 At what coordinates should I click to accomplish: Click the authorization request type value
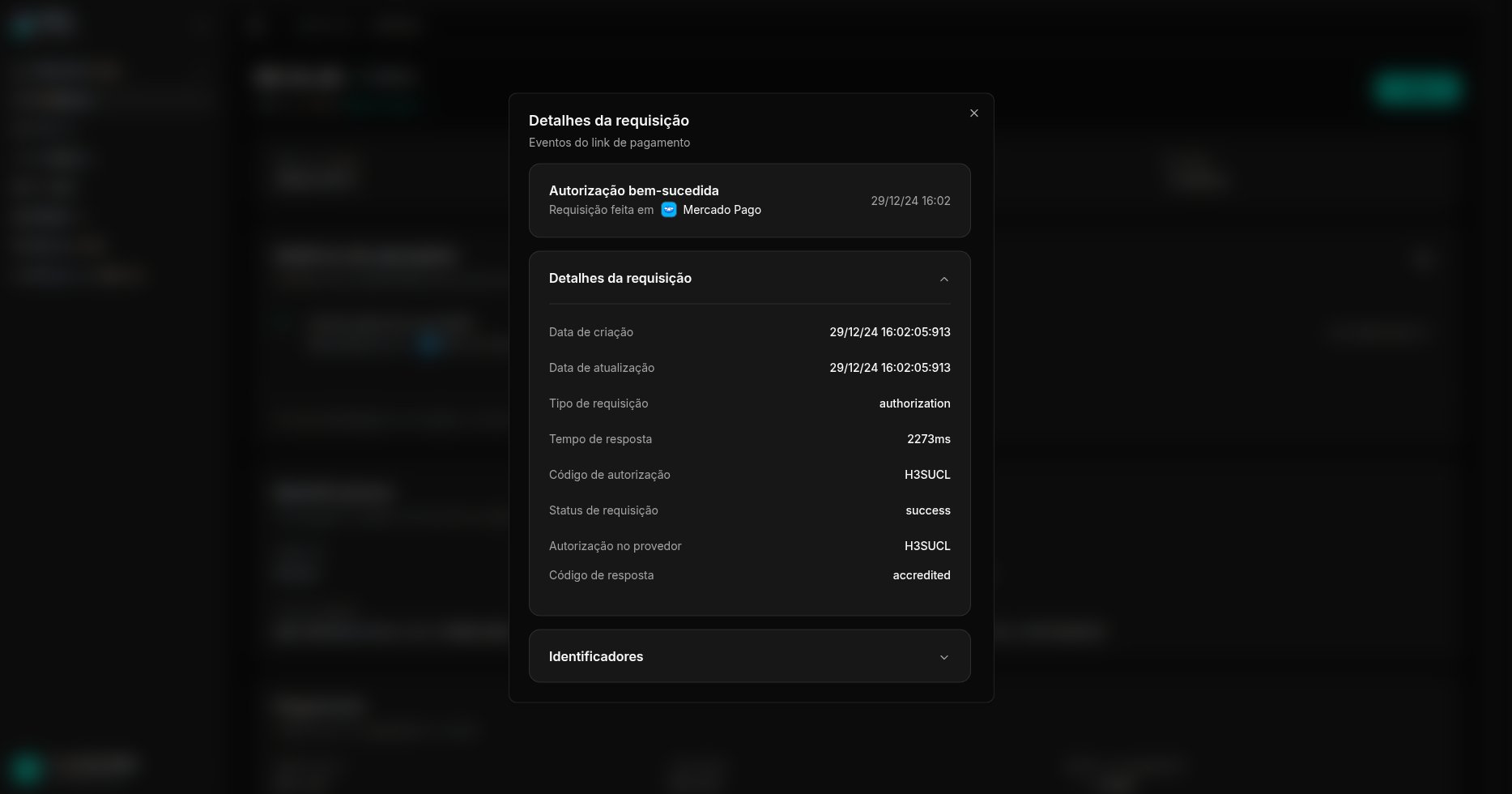pos(915,403)
